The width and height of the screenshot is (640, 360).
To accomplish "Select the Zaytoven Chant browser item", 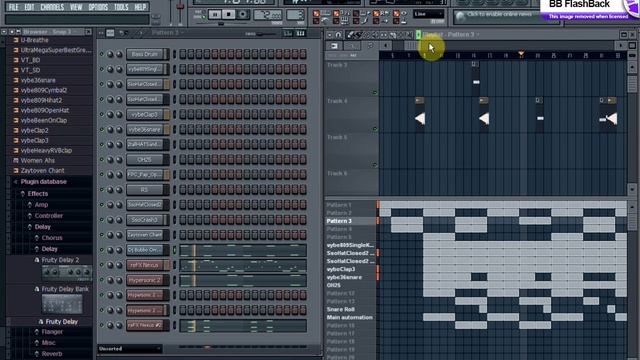I will 42,171.
